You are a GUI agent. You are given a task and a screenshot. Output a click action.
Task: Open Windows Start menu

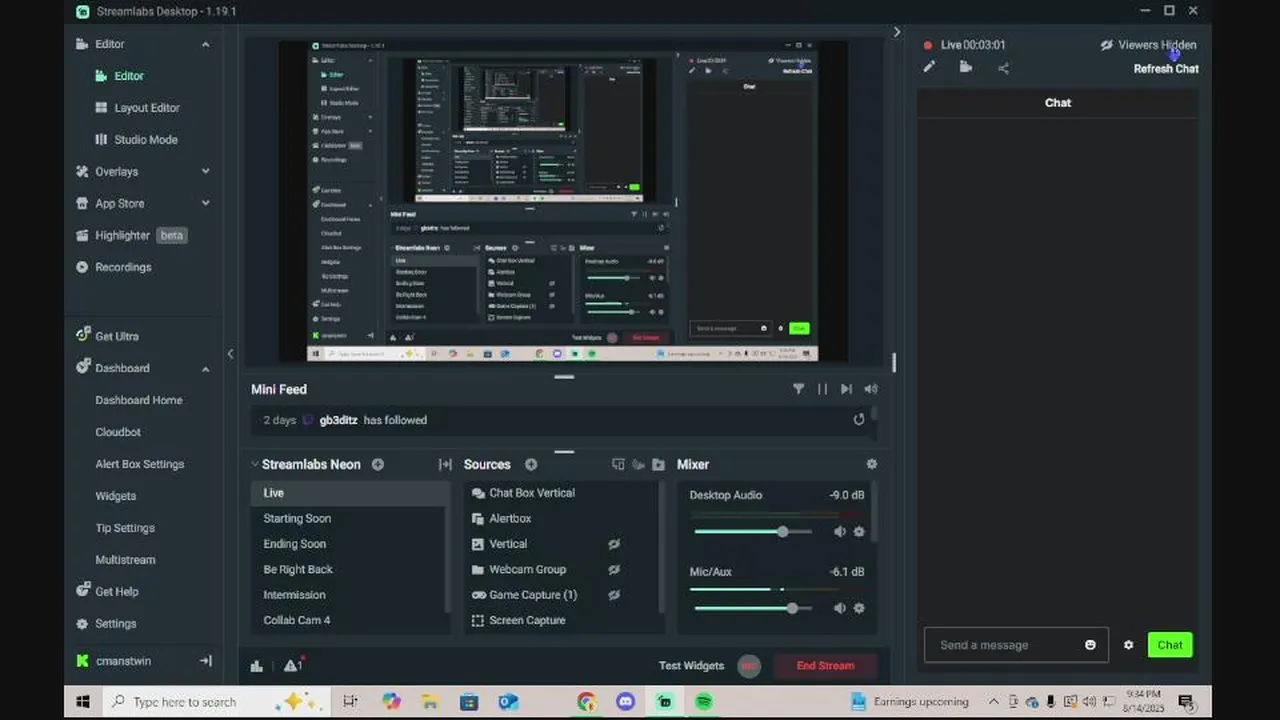click(85, 702)
